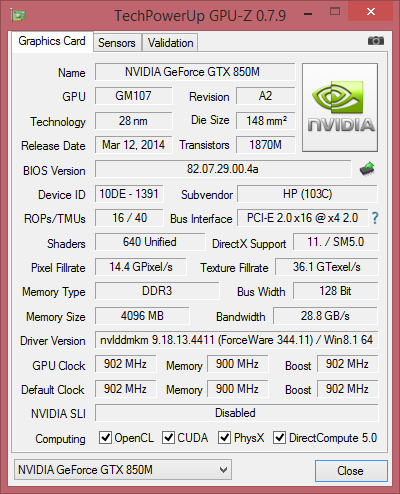Screen dimensions: 400x494
Task: Click the BIOS save chip icon
Action: (x=367, y=169)
